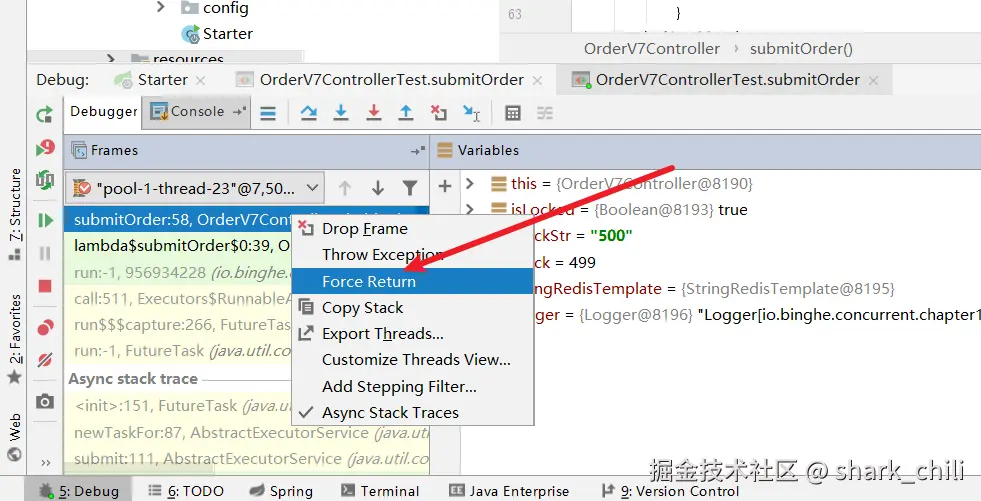This screenshot has height=501, width=981.
Task: Choose Add Stepping Filter menu item
Action: point(413,387)
